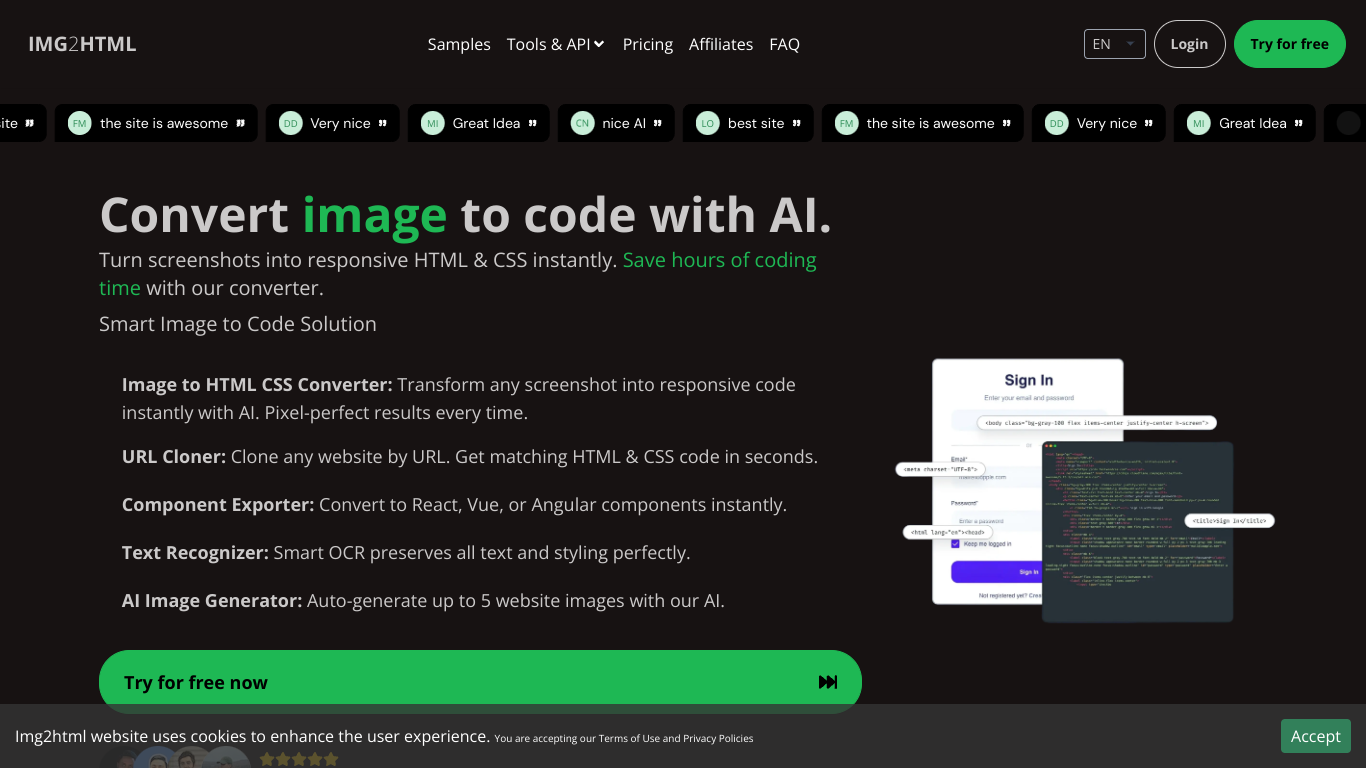This screenshot has height=768, width=1366.
Task: Click the 'Save hours of coding time' green text
Action: pos(458,274)
